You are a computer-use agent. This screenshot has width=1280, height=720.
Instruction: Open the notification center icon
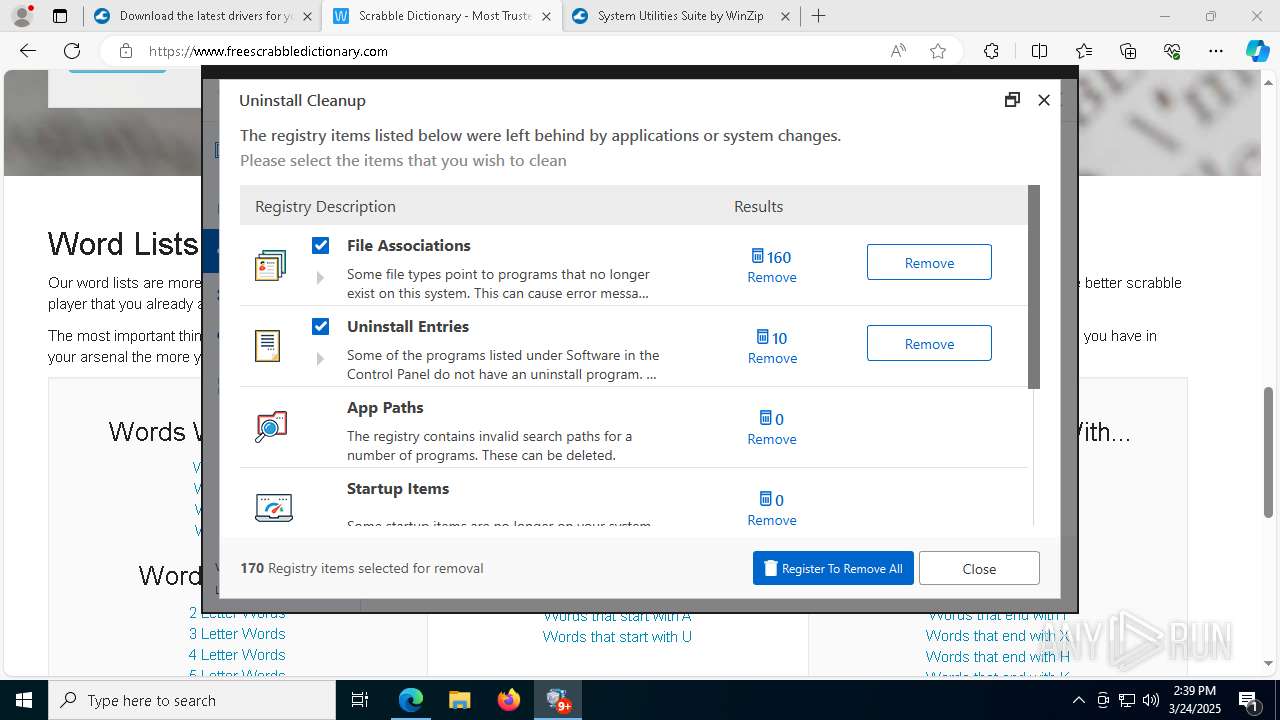click(1249, 700)
